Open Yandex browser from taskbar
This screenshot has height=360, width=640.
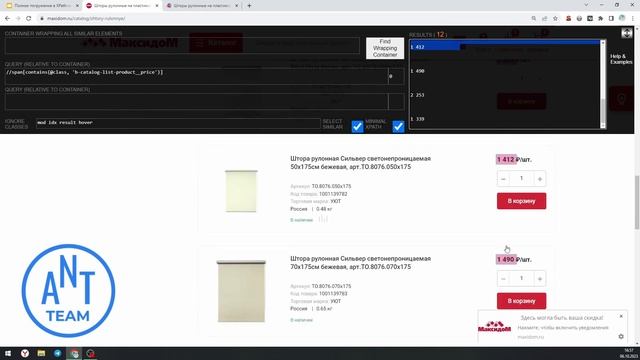pos(25,353)
